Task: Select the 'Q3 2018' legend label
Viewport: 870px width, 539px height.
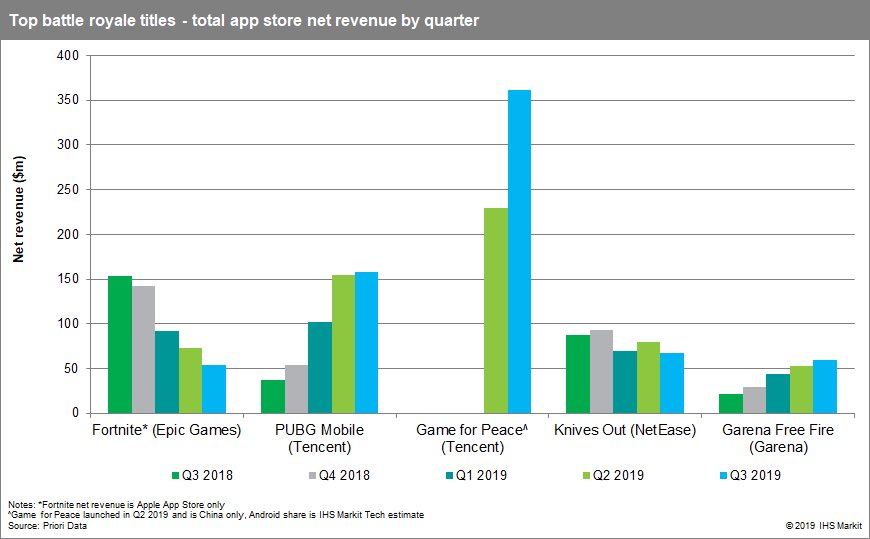Action: point(208,476)
